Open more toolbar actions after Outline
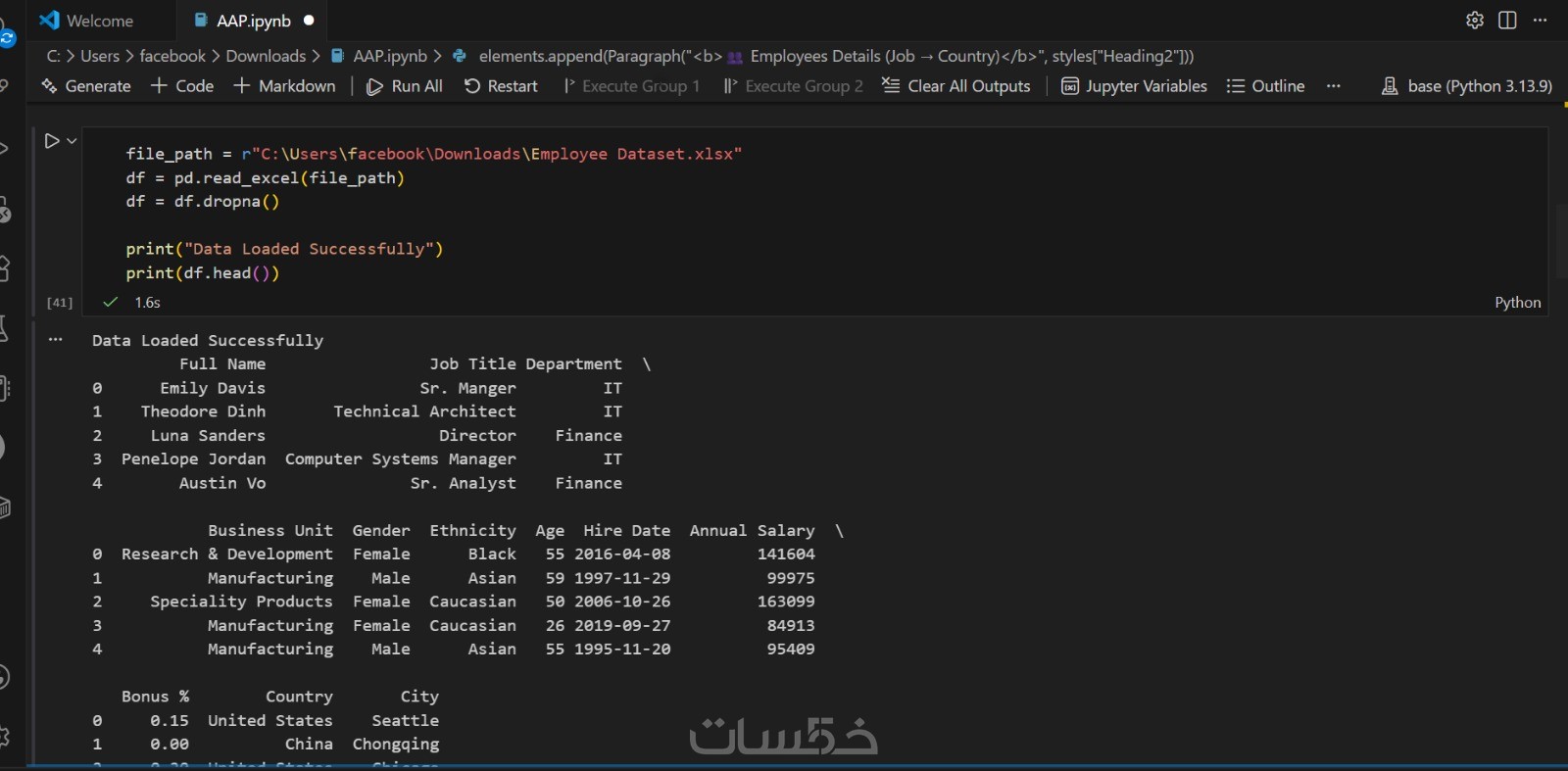The height and width of the screenshot is (771, 1568). pyautogui.click(x=1333, y=86)
